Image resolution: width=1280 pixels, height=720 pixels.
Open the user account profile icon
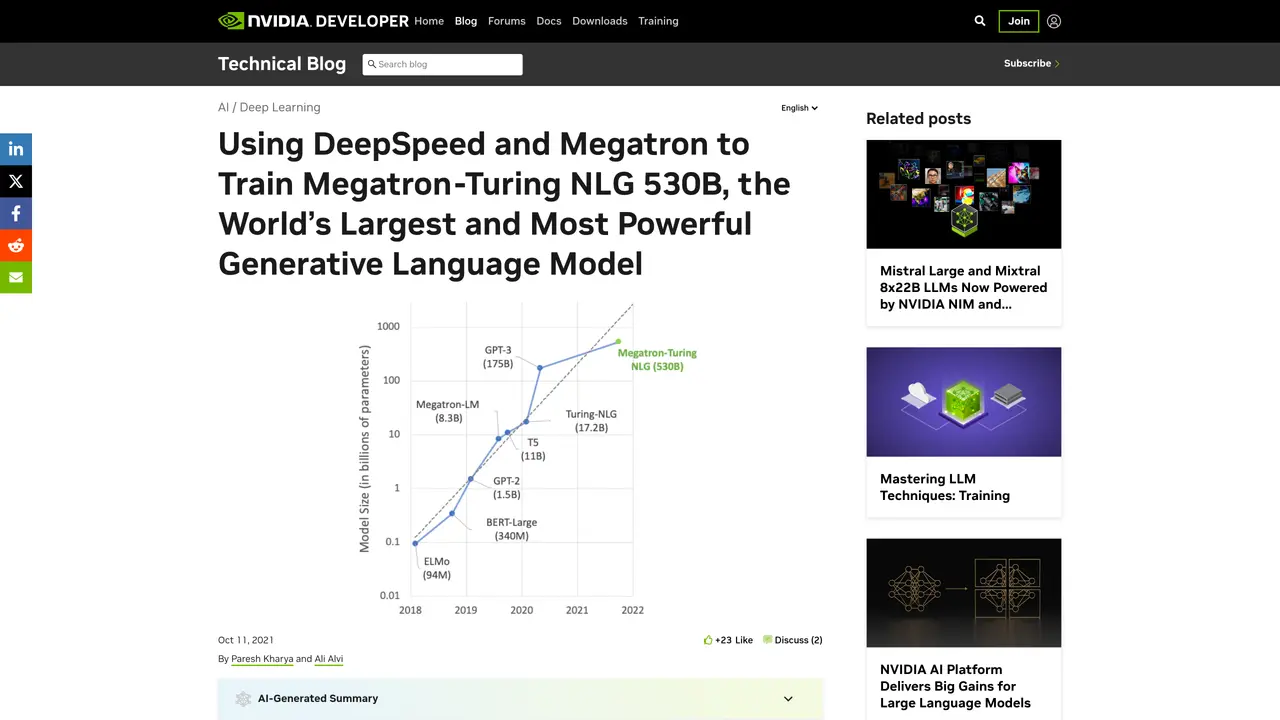pos(1054,21)
